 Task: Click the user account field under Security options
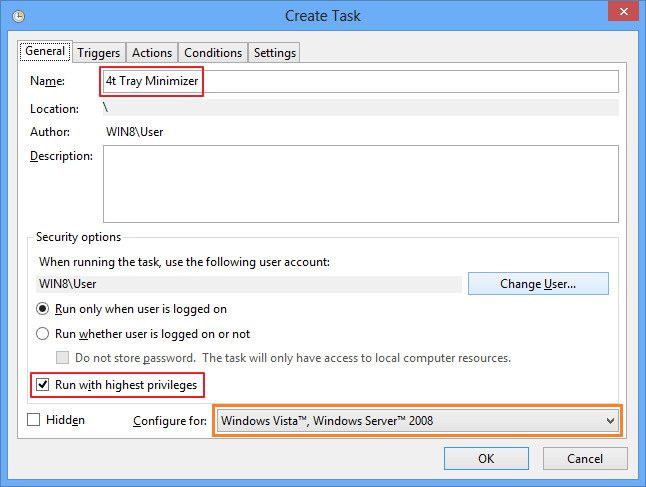pos(249,284)
